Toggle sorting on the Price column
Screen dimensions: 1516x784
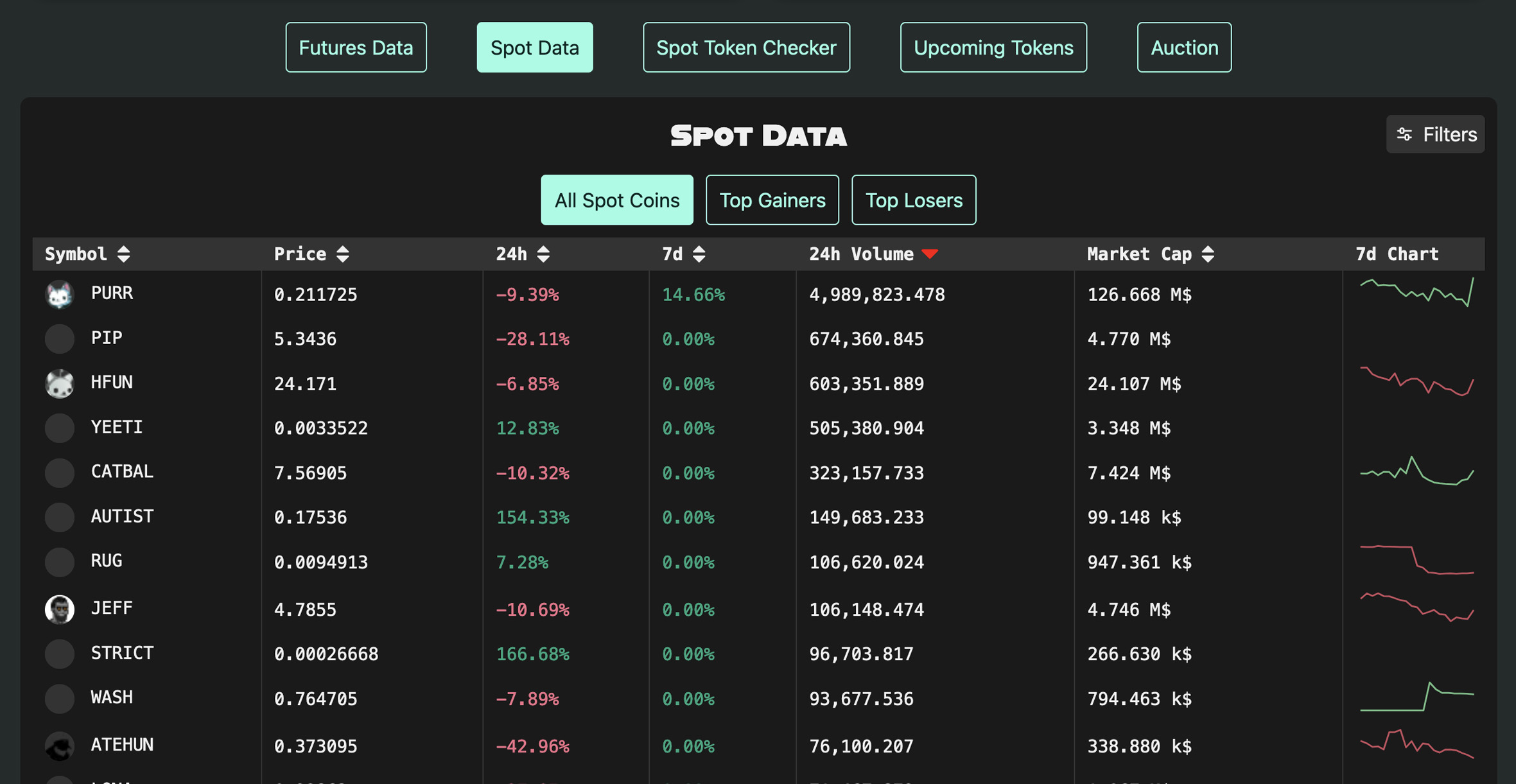click(x=344, y=254)
